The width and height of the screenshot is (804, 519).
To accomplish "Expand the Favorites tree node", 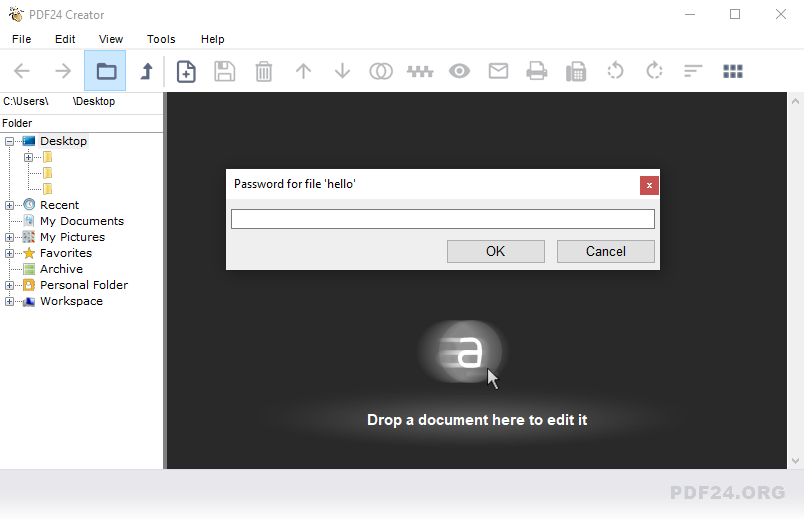I will pyautogui.click(x=9, y=253).
